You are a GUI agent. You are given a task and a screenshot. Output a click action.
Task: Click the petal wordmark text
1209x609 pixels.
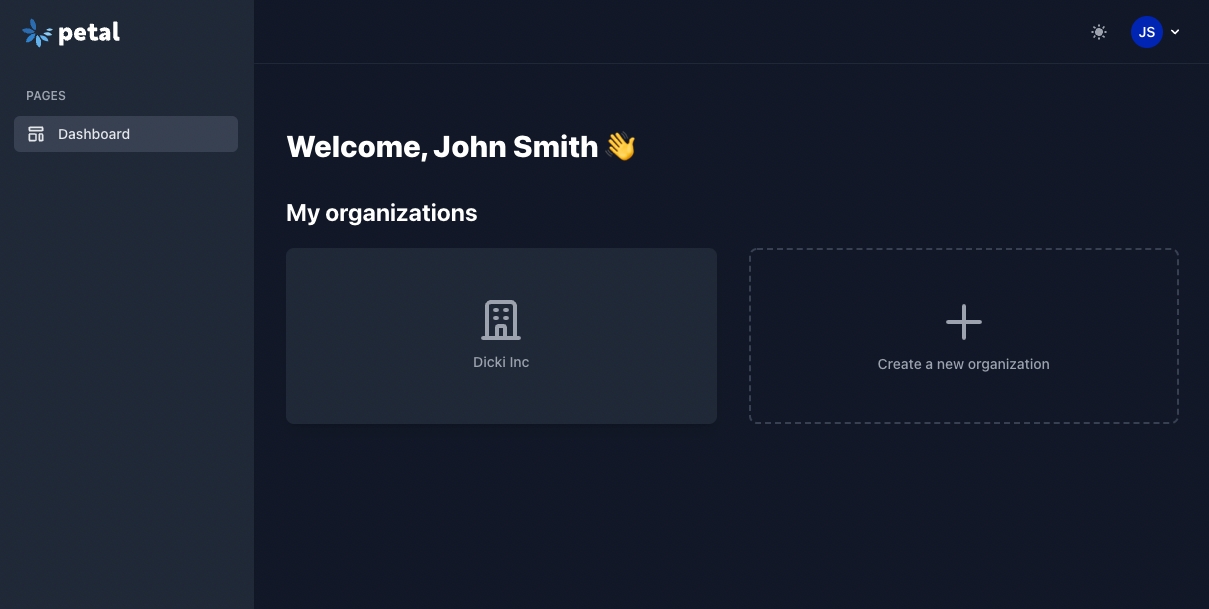coord(89,33)
